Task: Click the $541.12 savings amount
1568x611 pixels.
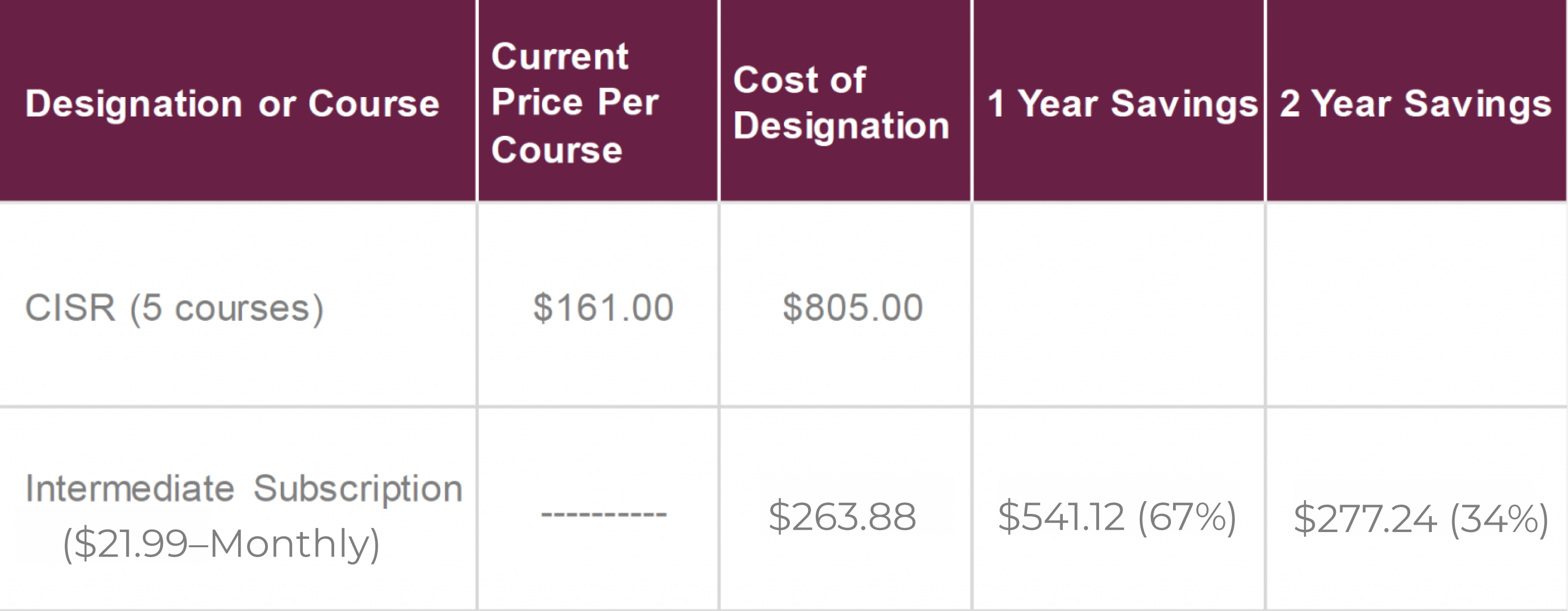Action: click(1060, 516)
